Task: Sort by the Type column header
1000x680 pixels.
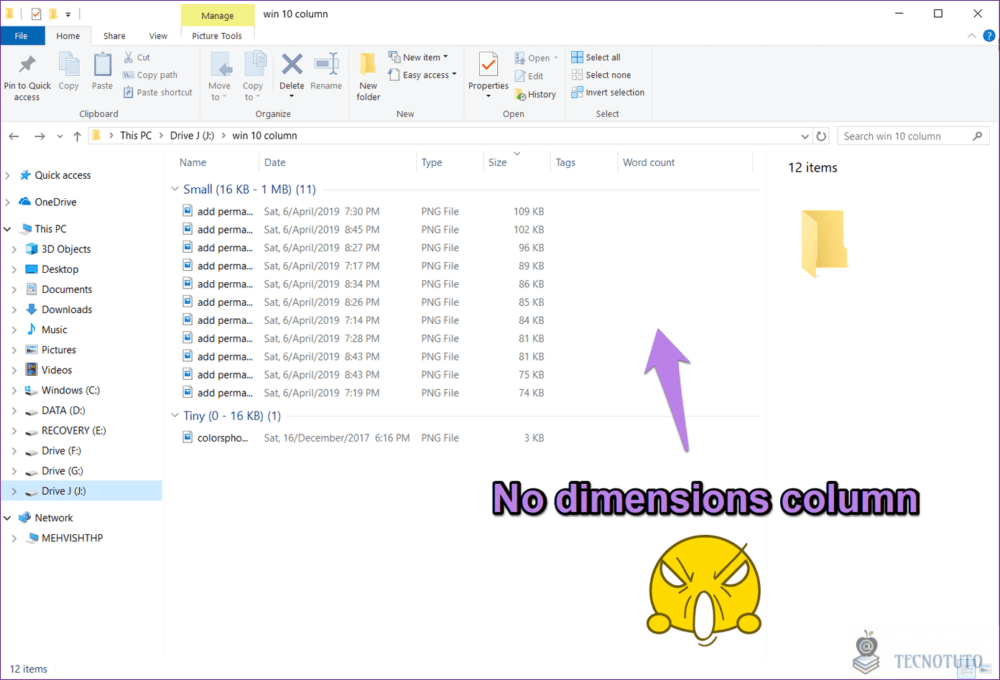Action: coord(432,162)
